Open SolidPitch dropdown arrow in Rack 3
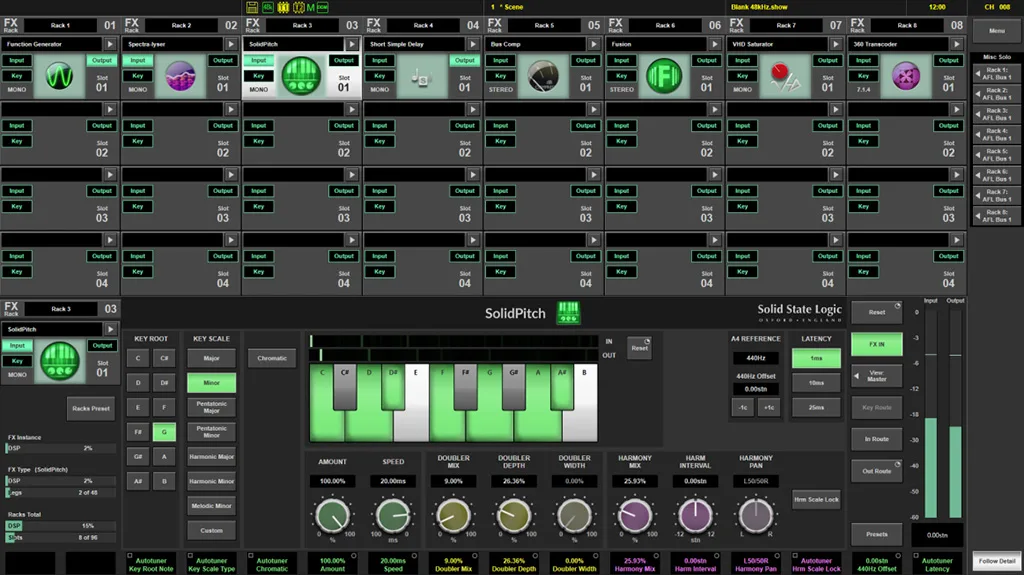This screenshot has height=575, width=1024. pos(352,44)
